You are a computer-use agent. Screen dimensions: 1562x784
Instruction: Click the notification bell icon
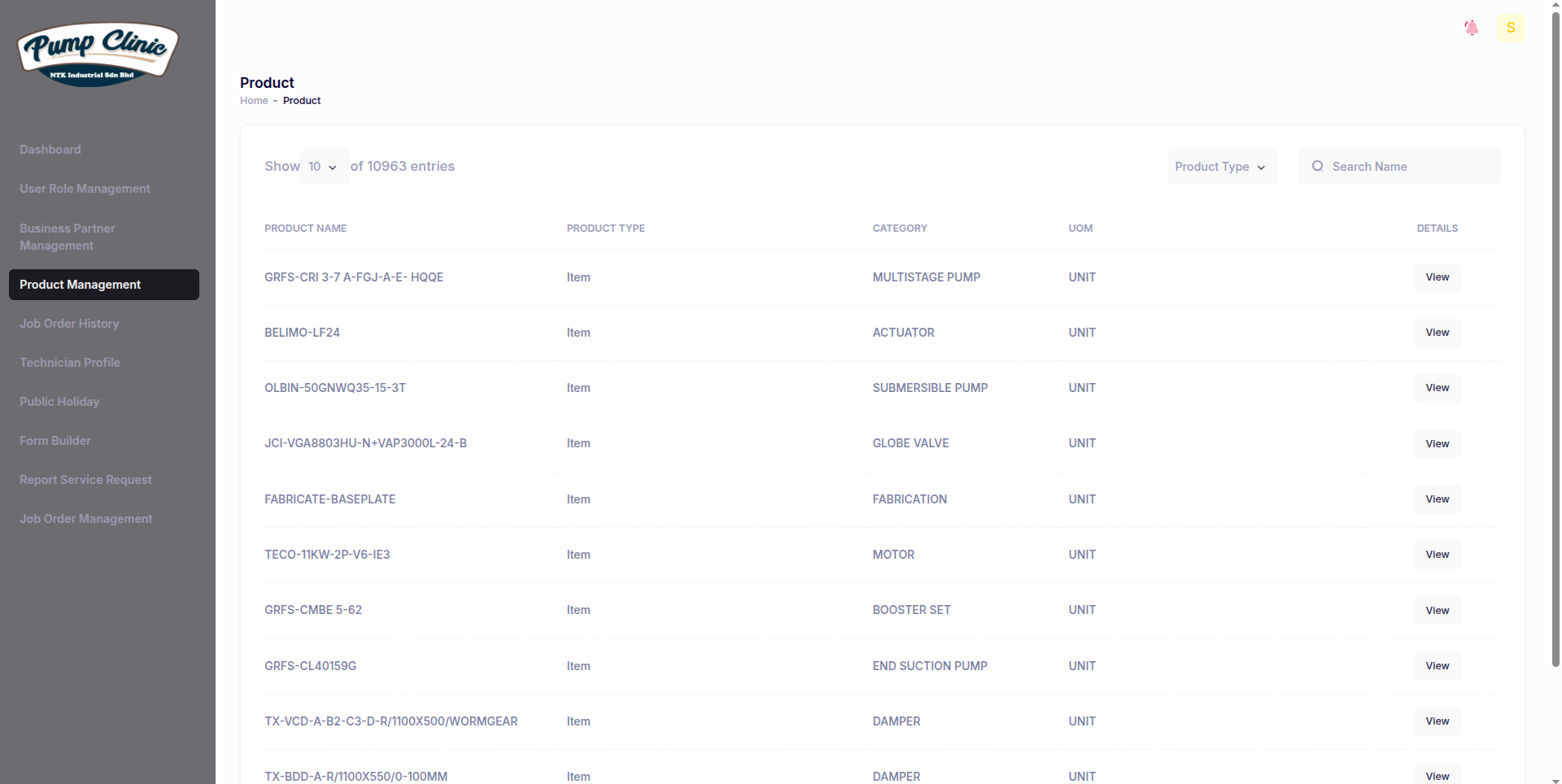coord(1471,28)
